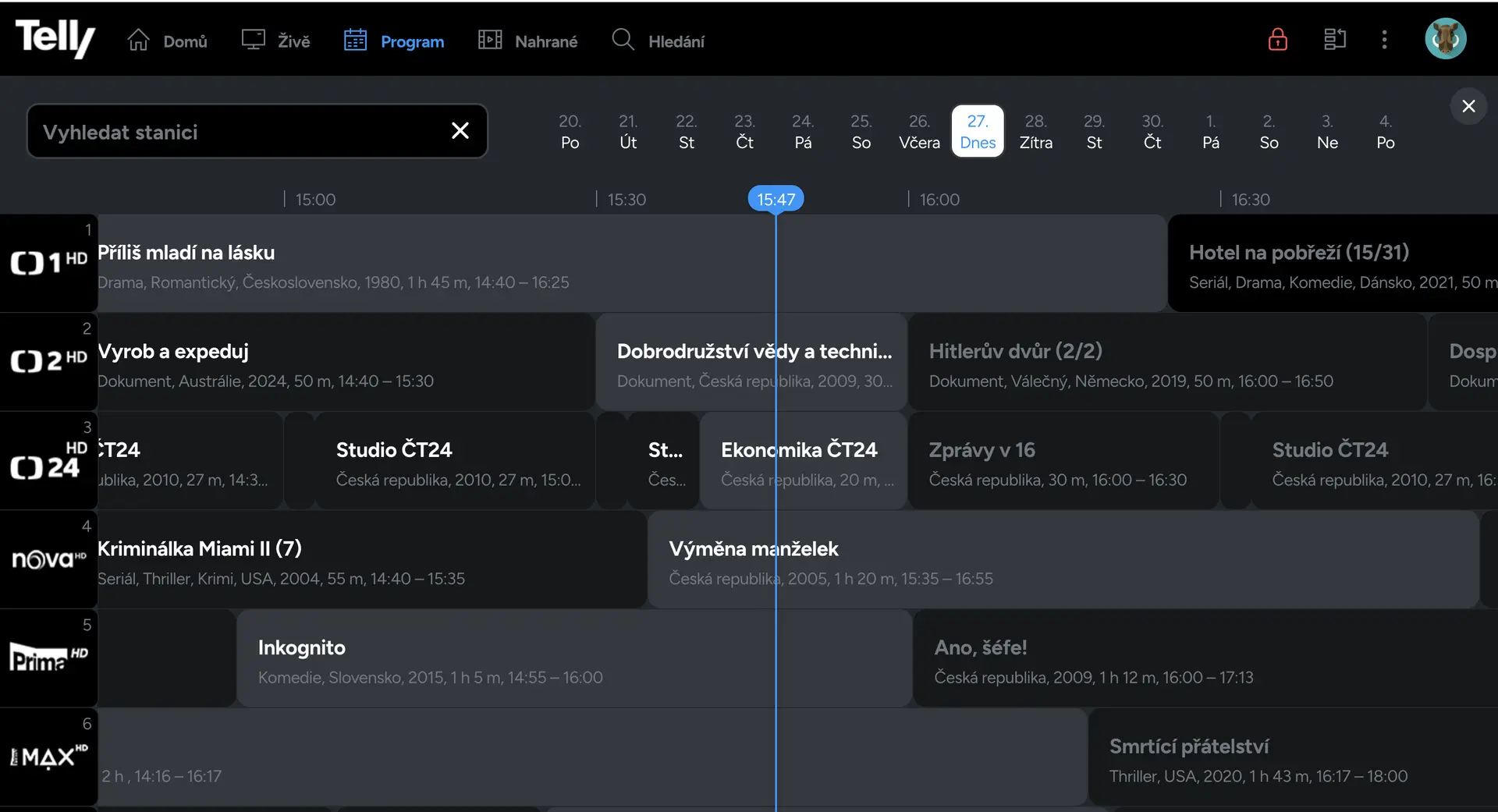Open program Výměna manželek
Image resolution: width=1498 pixels, height=812 pixels.
pyautogui.click(x=1063, y=560)
